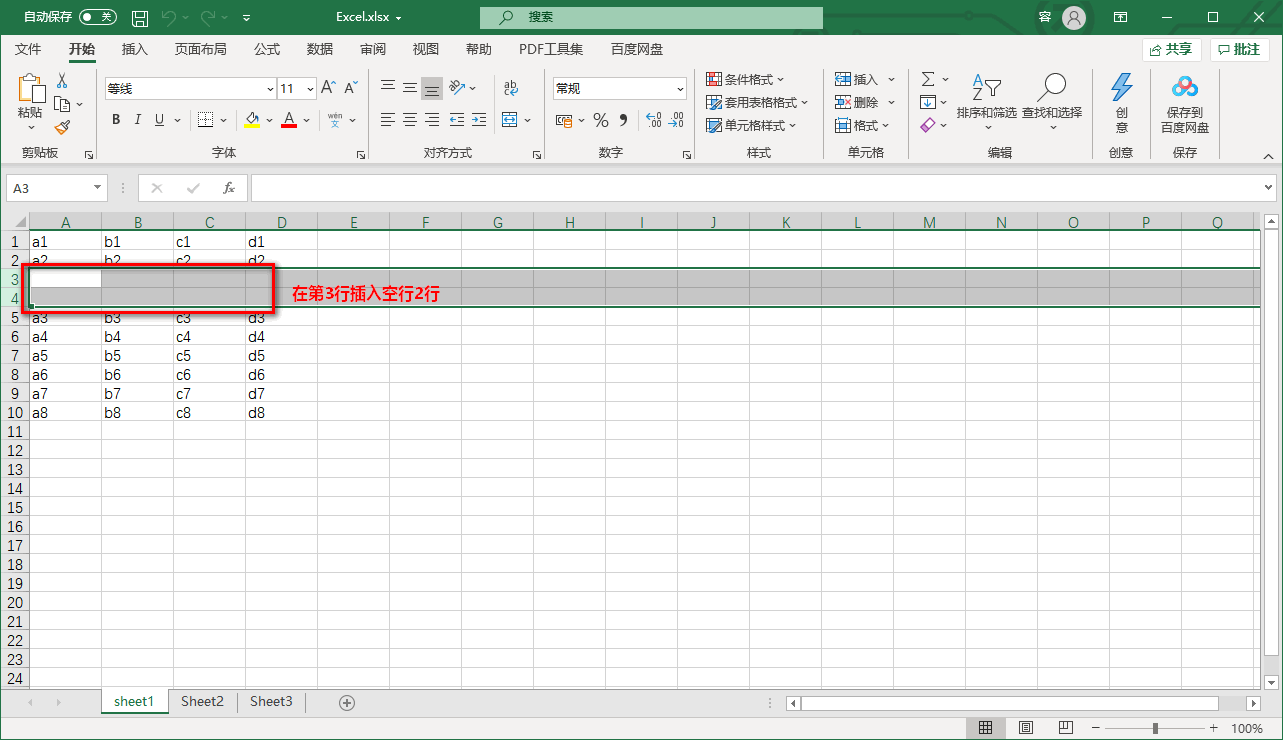Toggle the AutoSave switch

[x=97, y=17]
